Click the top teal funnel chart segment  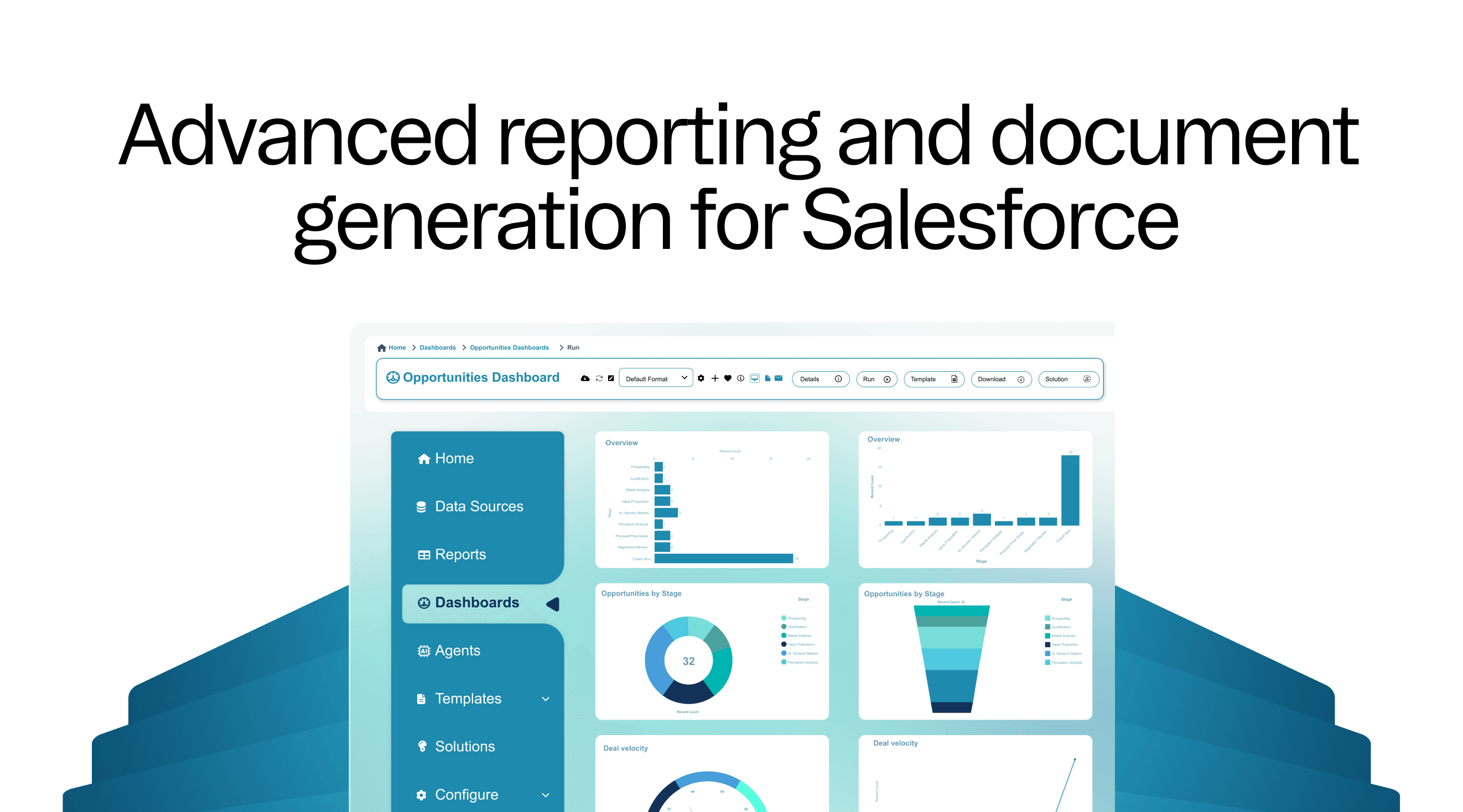click(952, 611)
